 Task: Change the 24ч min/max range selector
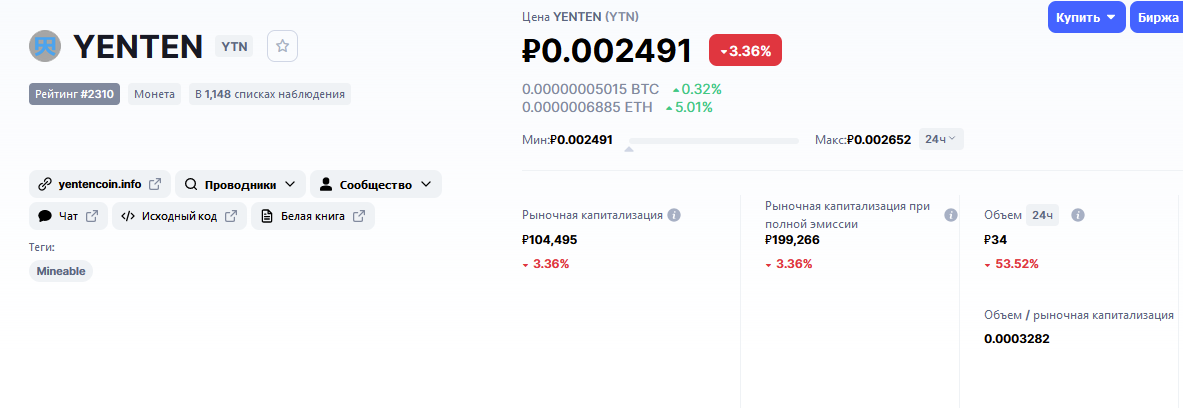pos(941,140)
